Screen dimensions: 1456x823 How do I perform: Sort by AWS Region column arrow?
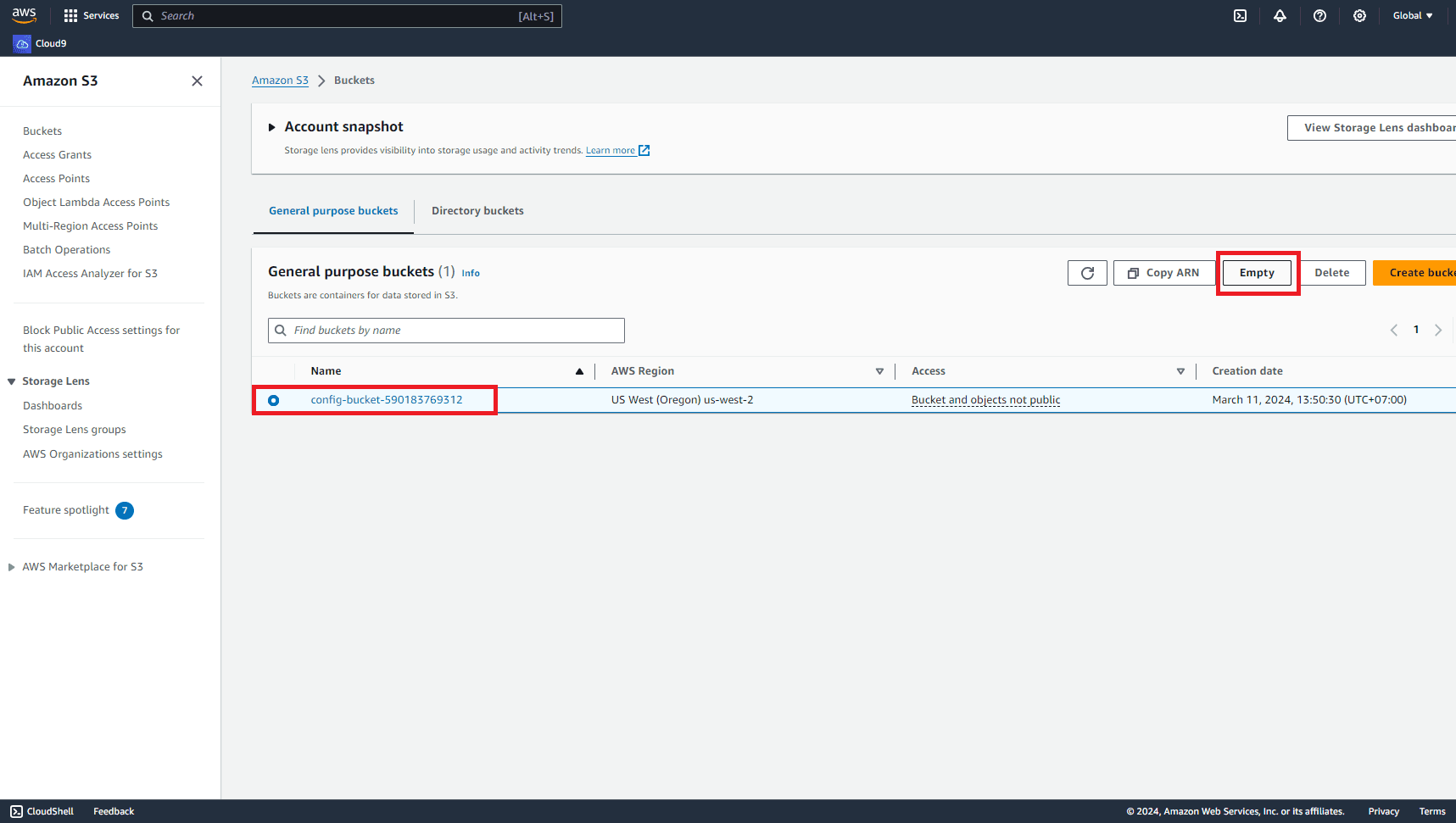coord(879,371)
